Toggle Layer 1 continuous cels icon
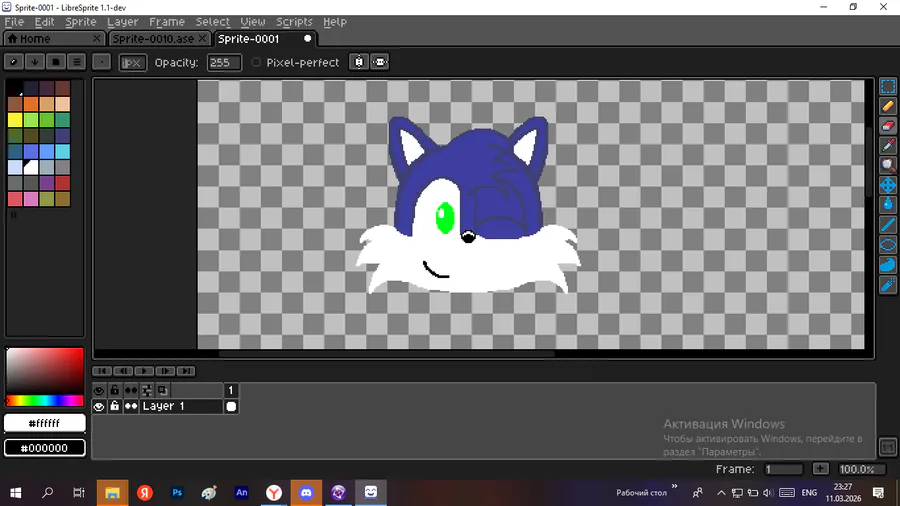Image resolution: width=900 pixels, height=506 pixels. pyautogui.click(x=131, y=407)
